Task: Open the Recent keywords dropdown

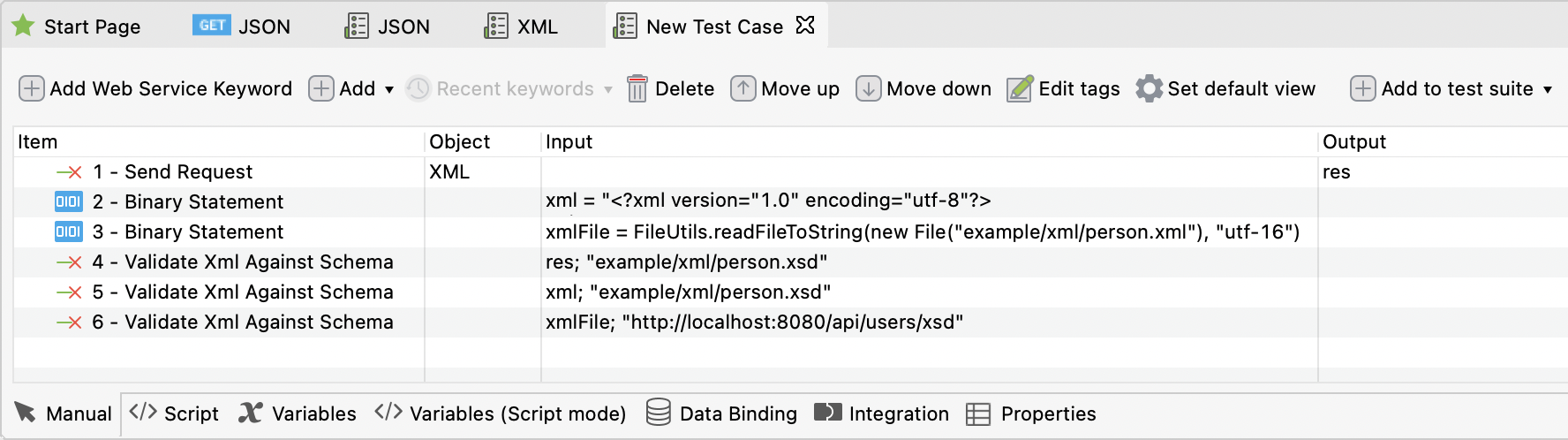Action: [608, 89]
